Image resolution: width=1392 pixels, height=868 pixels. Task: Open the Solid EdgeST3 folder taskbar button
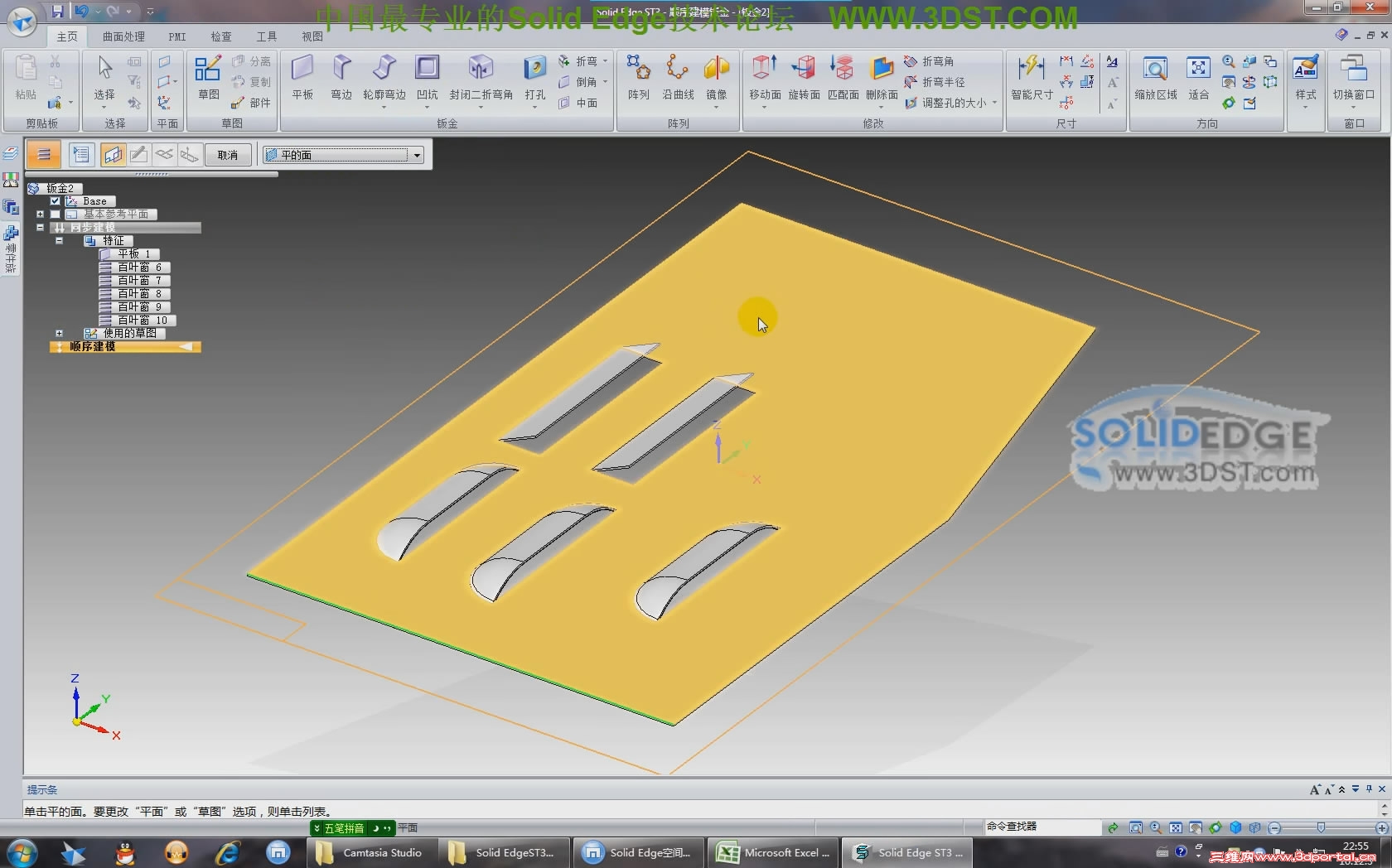503,852
